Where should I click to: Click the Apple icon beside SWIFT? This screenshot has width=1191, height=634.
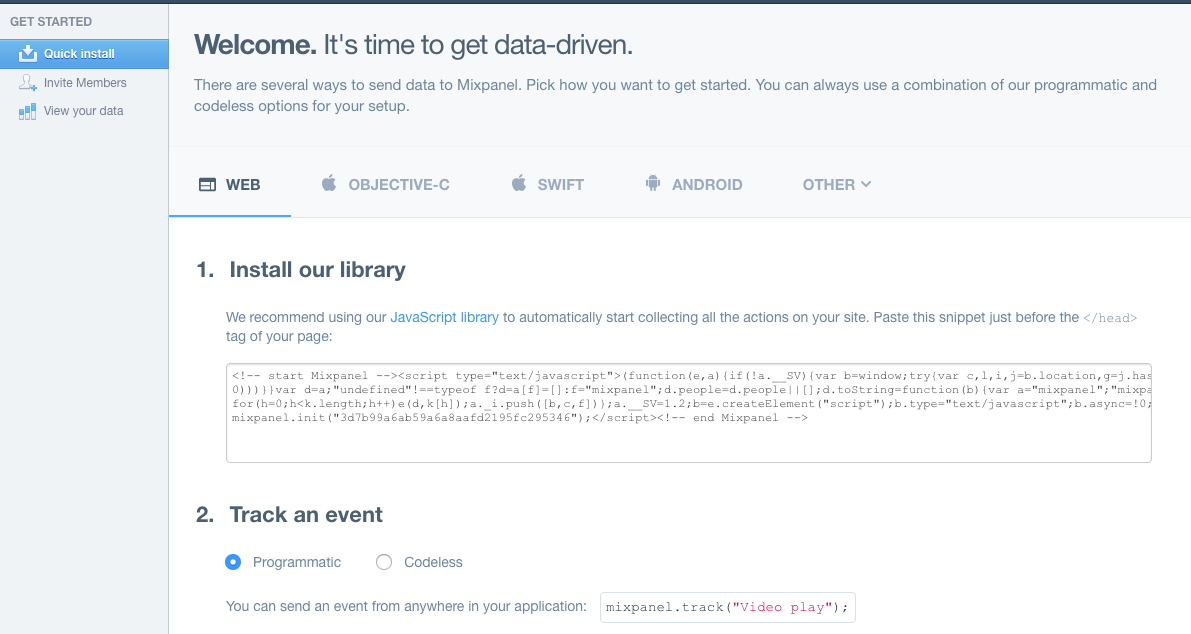point(519,183)
